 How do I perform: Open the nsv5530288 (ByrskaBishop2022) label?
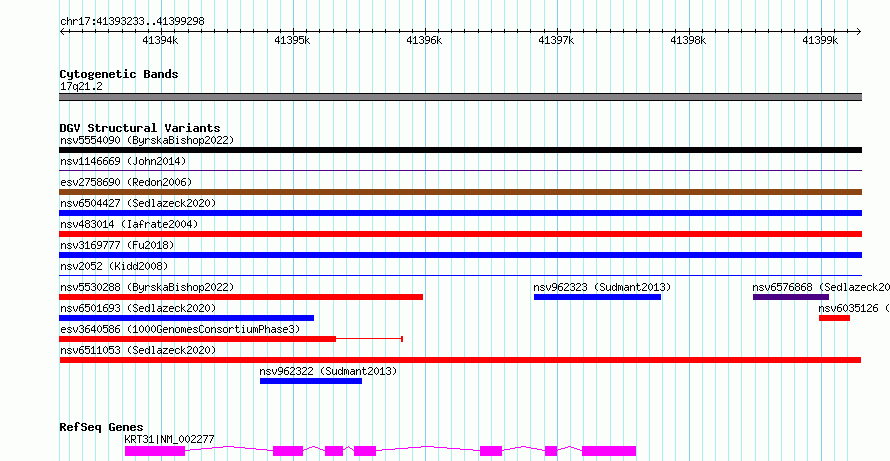pyautogui.click(x=147, y=287)
